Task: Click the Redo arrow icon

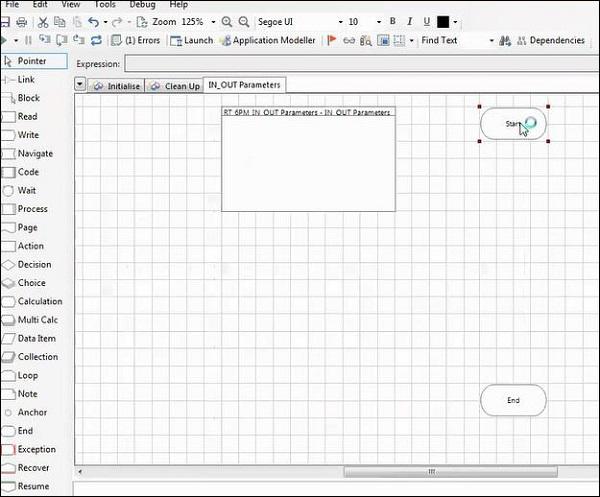Action: click(x=117, y=22)
